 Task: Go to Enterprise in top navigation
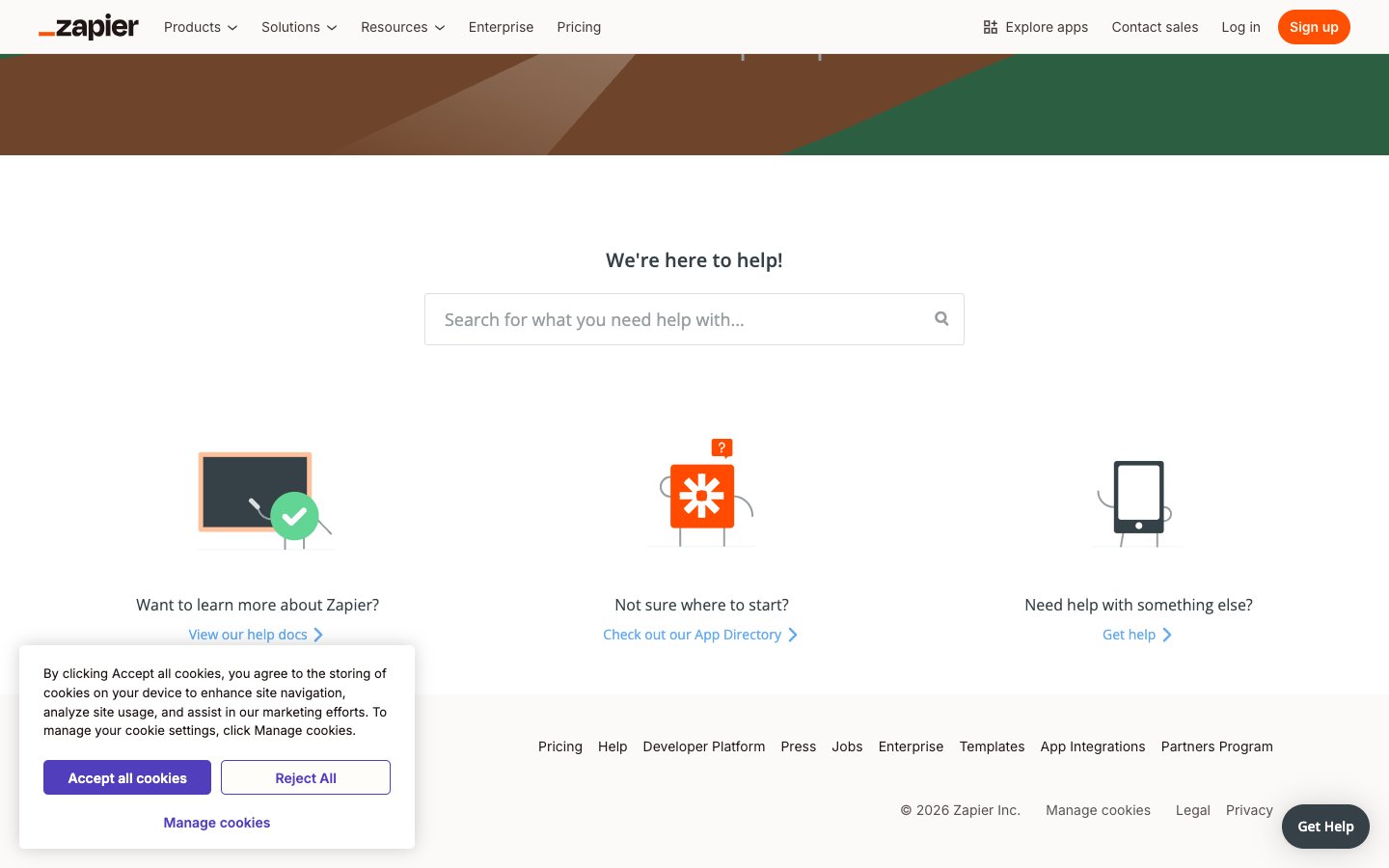[x=501, y=27]
